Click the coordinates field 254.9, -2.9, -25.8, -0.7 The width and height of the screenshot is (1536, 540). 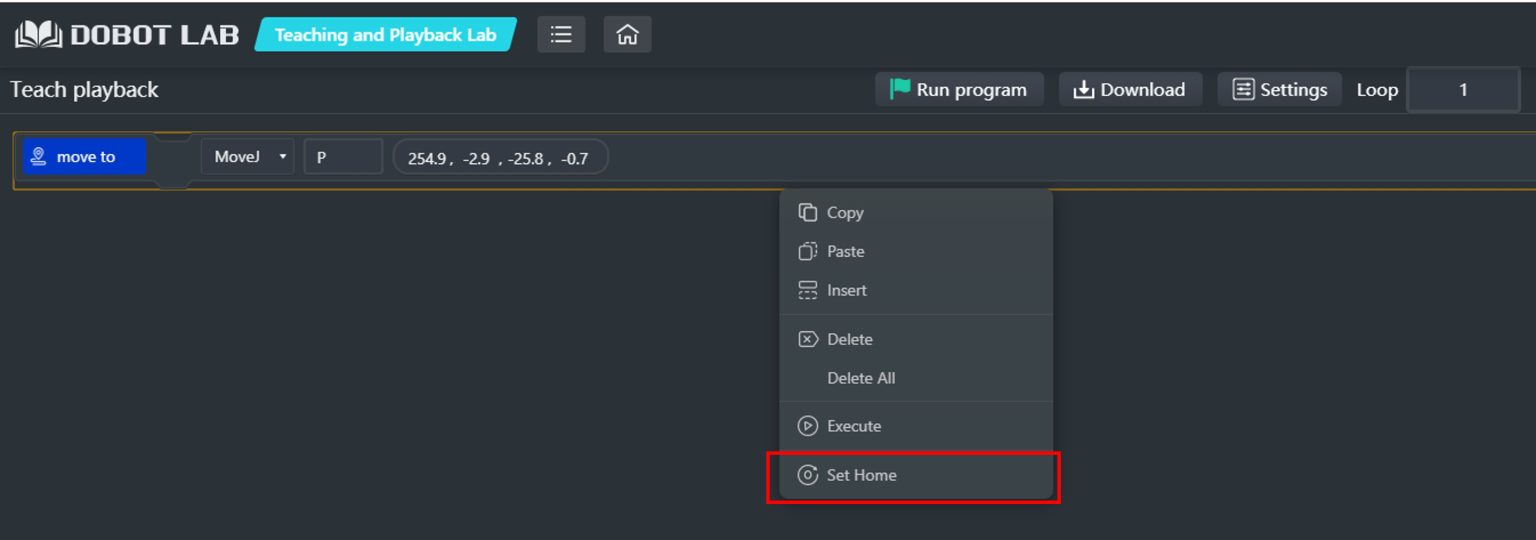click(499, 158)
